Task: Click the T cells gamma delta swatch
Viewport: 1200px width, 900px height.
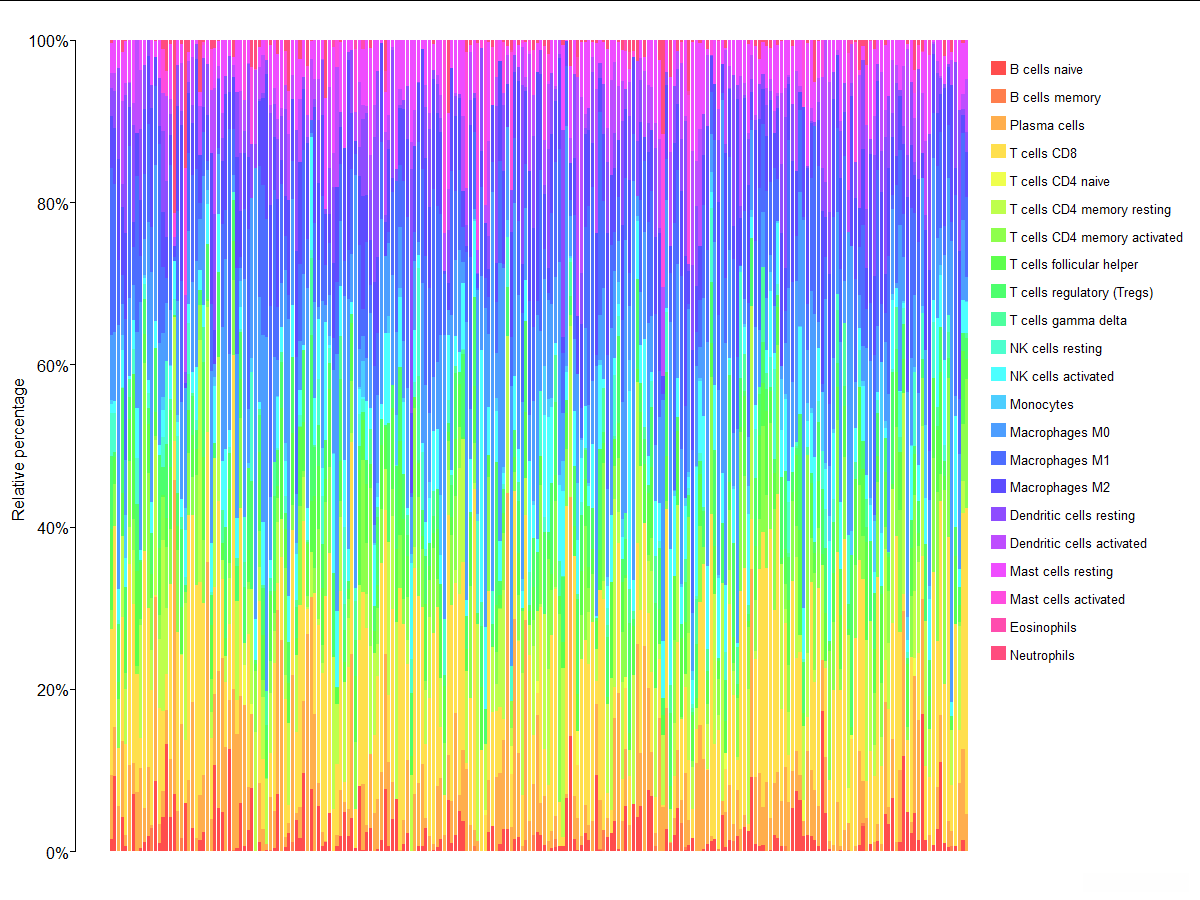Action: tap(998, 320)
